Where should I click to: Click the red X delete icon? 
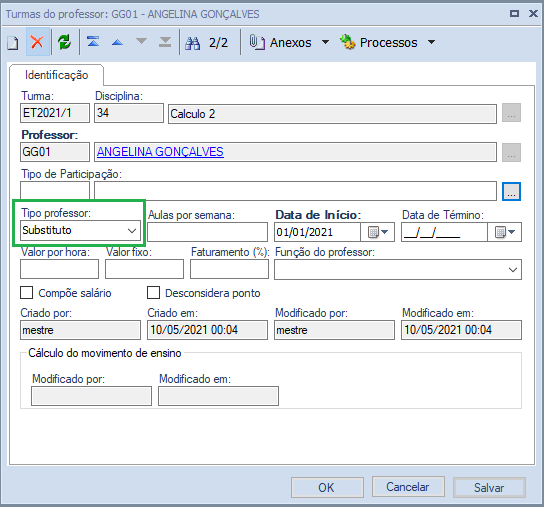(37, 42)
